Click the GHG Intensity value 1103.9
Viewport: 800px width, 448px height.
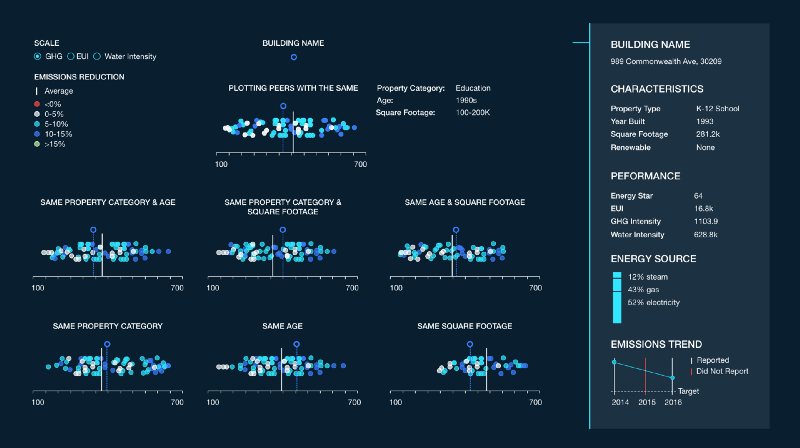point(706,221)
